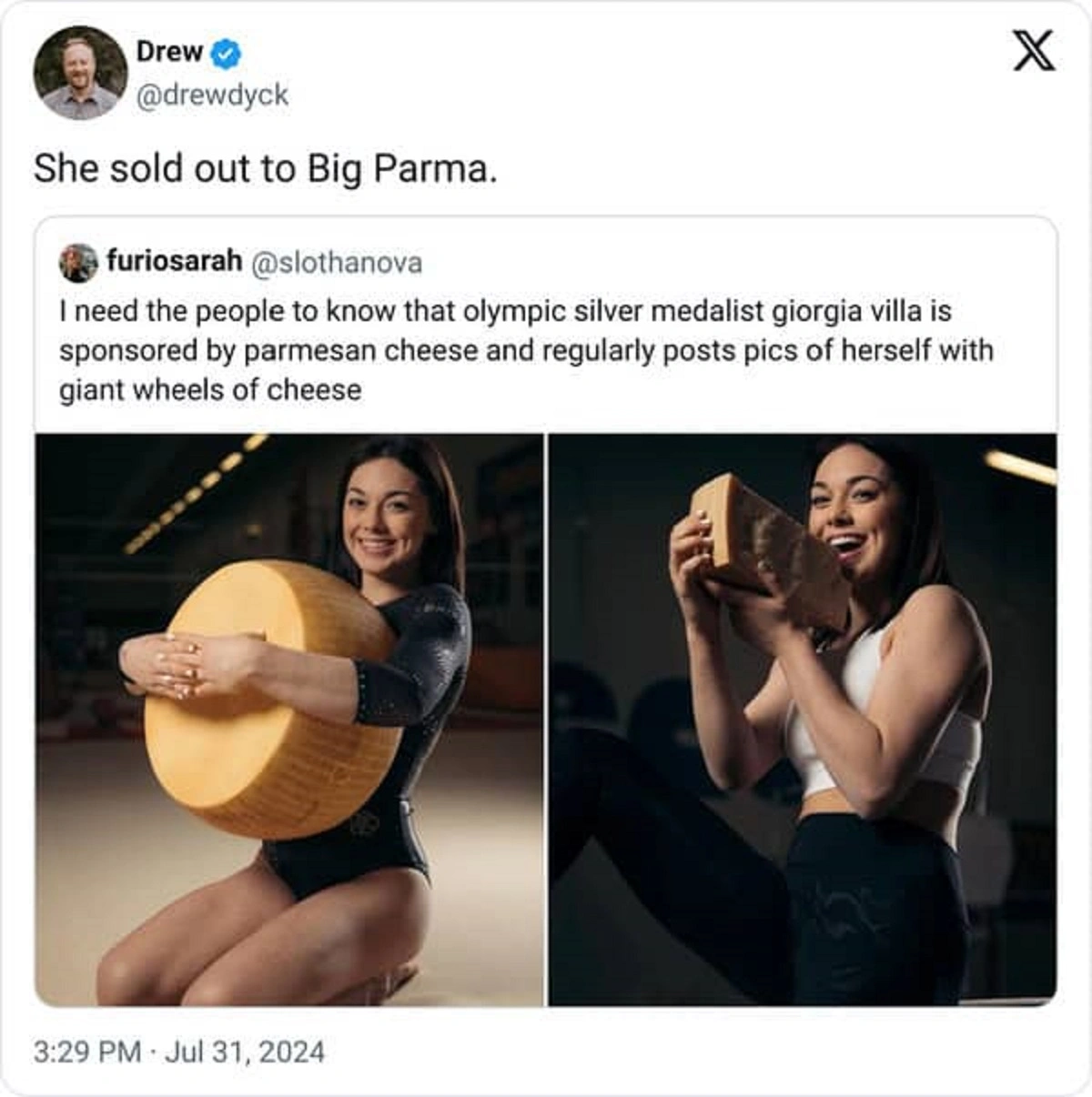Click Drew's blue verified badge
This screenshot has height=1097, width=1092.
[x=226, y=54]
